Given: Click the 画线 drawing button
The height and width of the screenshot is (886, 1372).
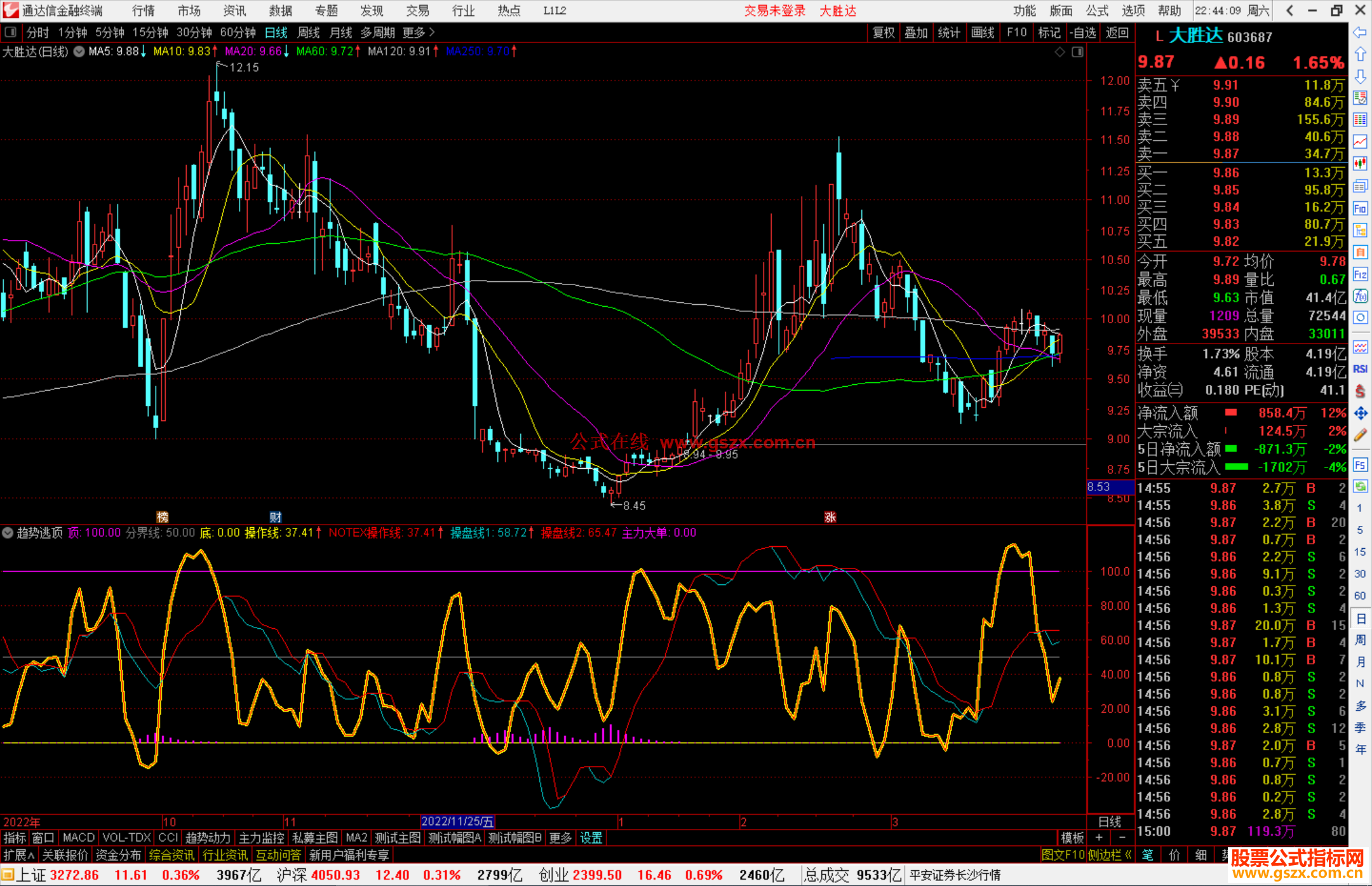Looking at the screenshot, I should click(x=982, y=32).
